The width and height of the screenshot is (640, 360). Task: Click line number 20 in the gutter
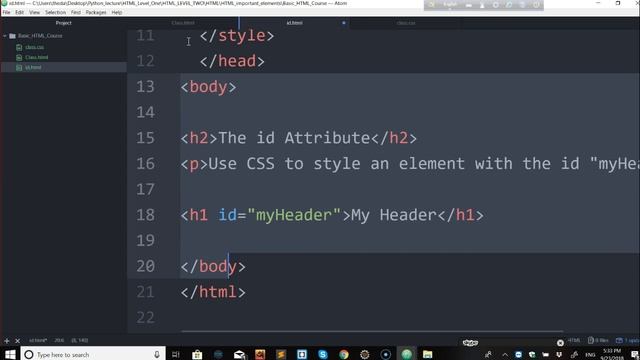[145, 267]
